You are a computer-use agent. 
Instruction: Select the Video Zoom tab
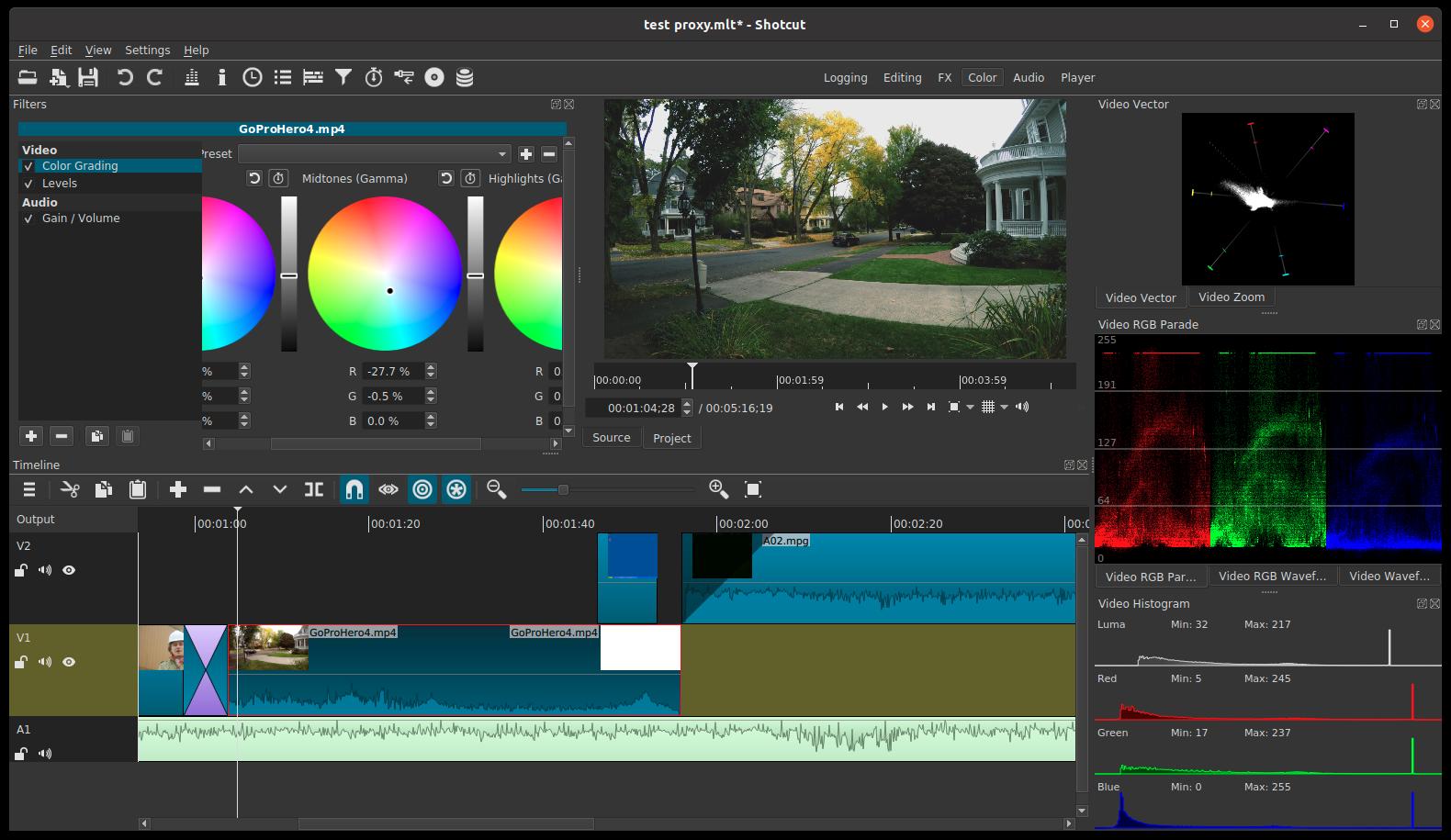point(1231,297)
